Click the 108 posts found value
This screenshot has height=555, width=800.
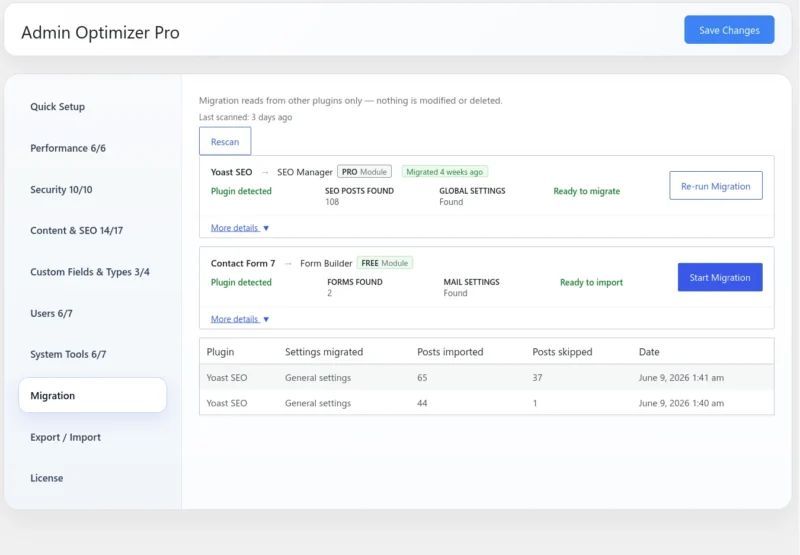point(332,201)
